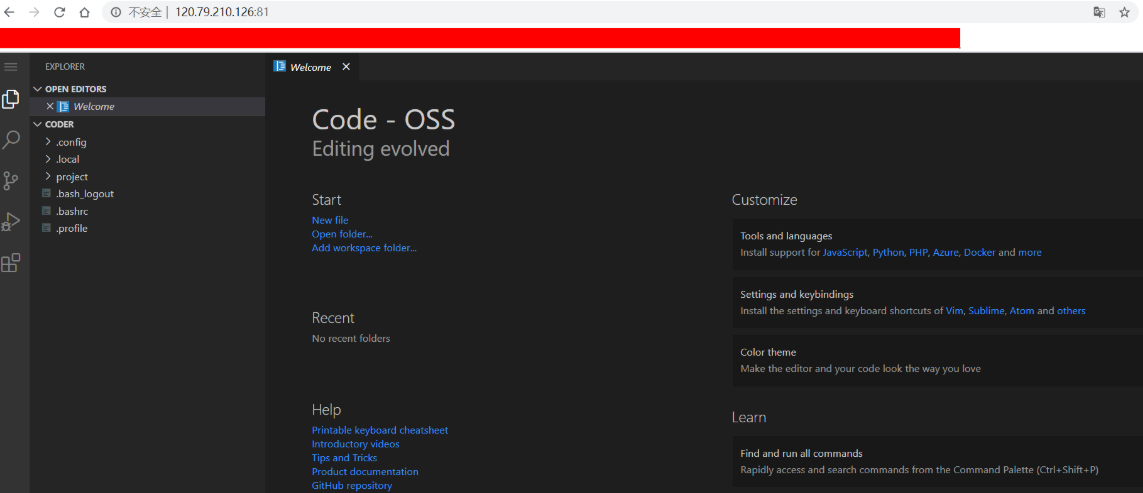
Task: Open GitHub repository link
Action: [x=351, y=486]
